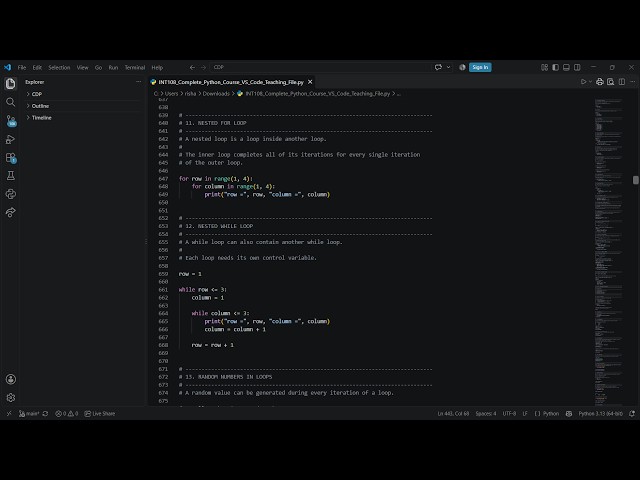The height and width of the screenshot is (480, 640).
Task: Open the run options dropdown arrow
Action: pyautogui.click(x=590, y=82)
